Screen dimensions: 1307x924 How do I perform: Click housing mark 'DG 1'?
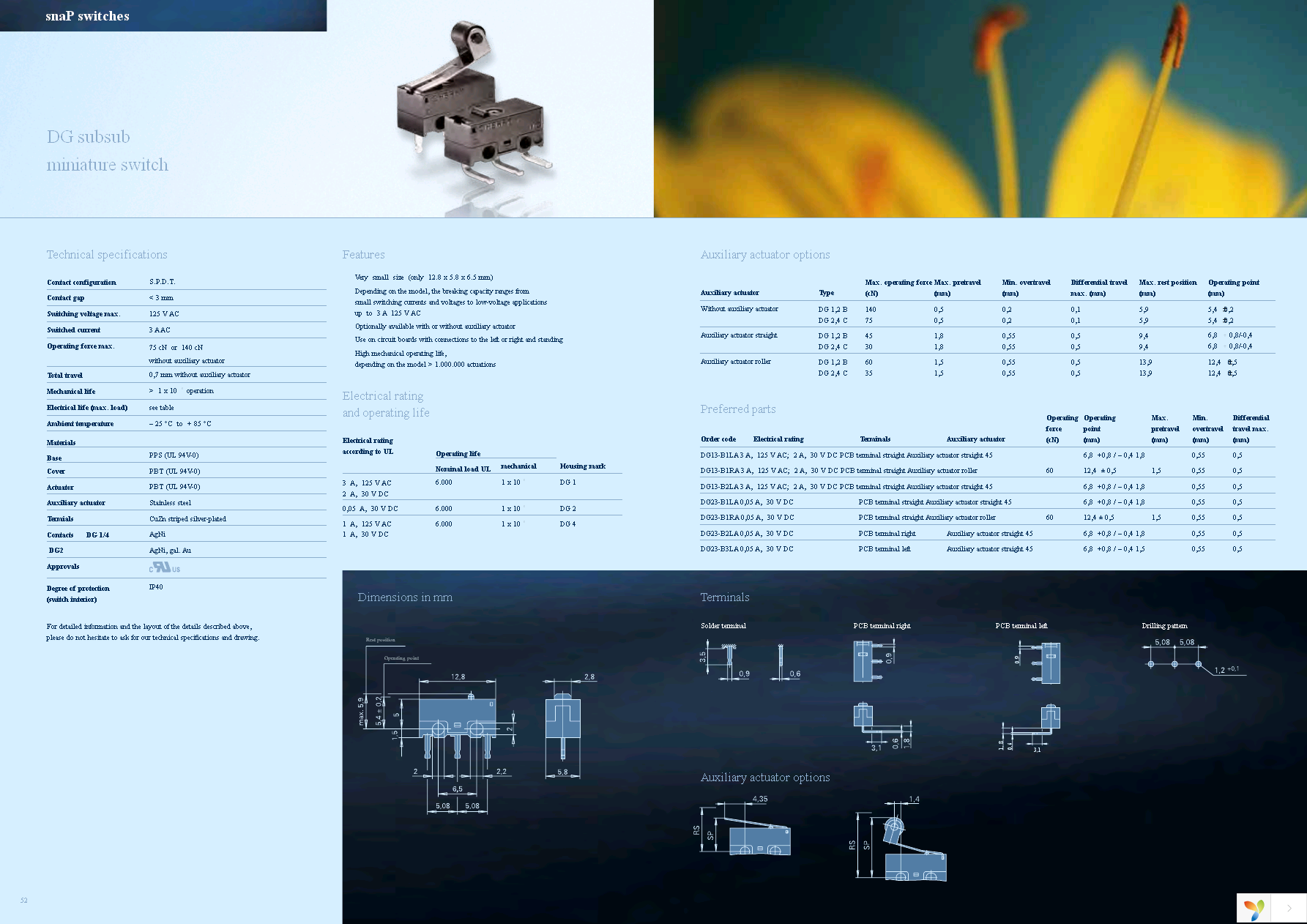[568, 483]
